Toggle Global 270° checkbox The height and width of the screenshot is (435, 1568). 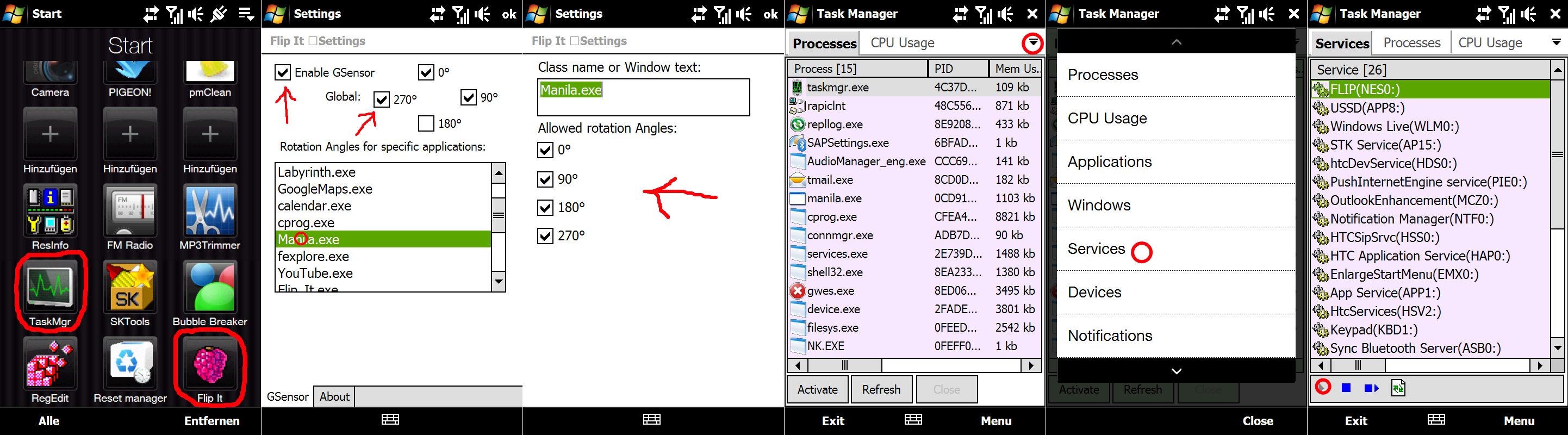[381, 98]
